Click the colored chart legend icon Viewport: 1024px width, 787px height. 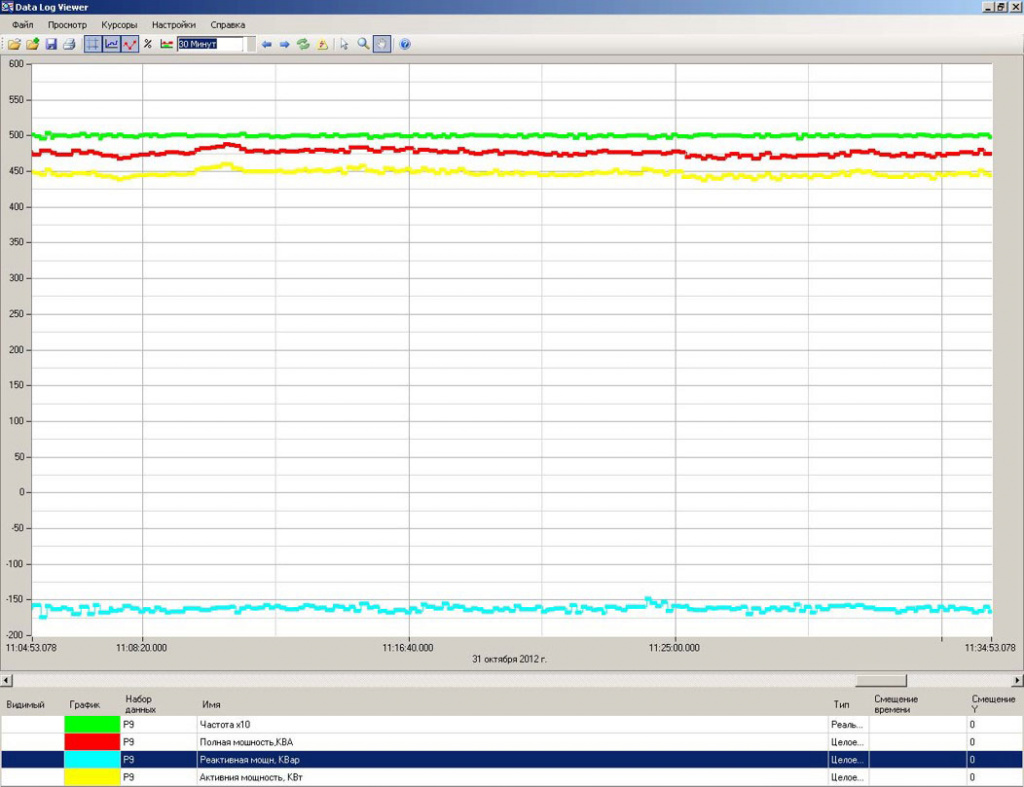(167, 44)
